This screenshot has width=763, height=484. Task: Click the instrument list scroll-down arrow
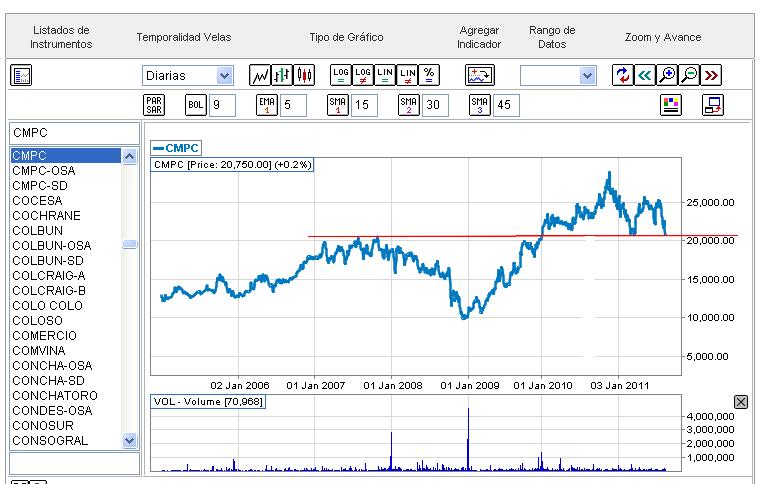(129, 440)
